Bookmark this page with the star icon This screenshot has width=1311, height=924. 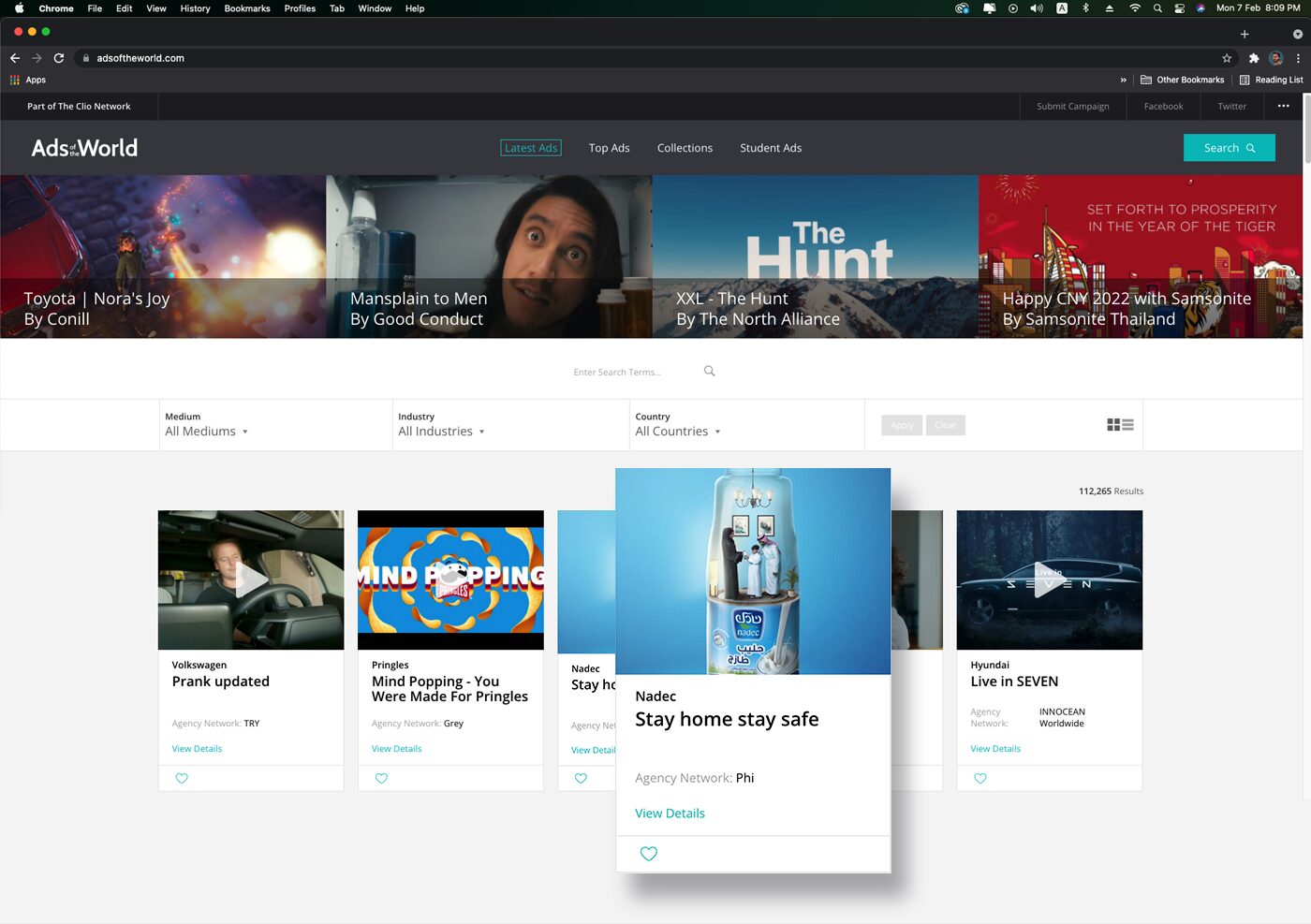click(1227, 58)
